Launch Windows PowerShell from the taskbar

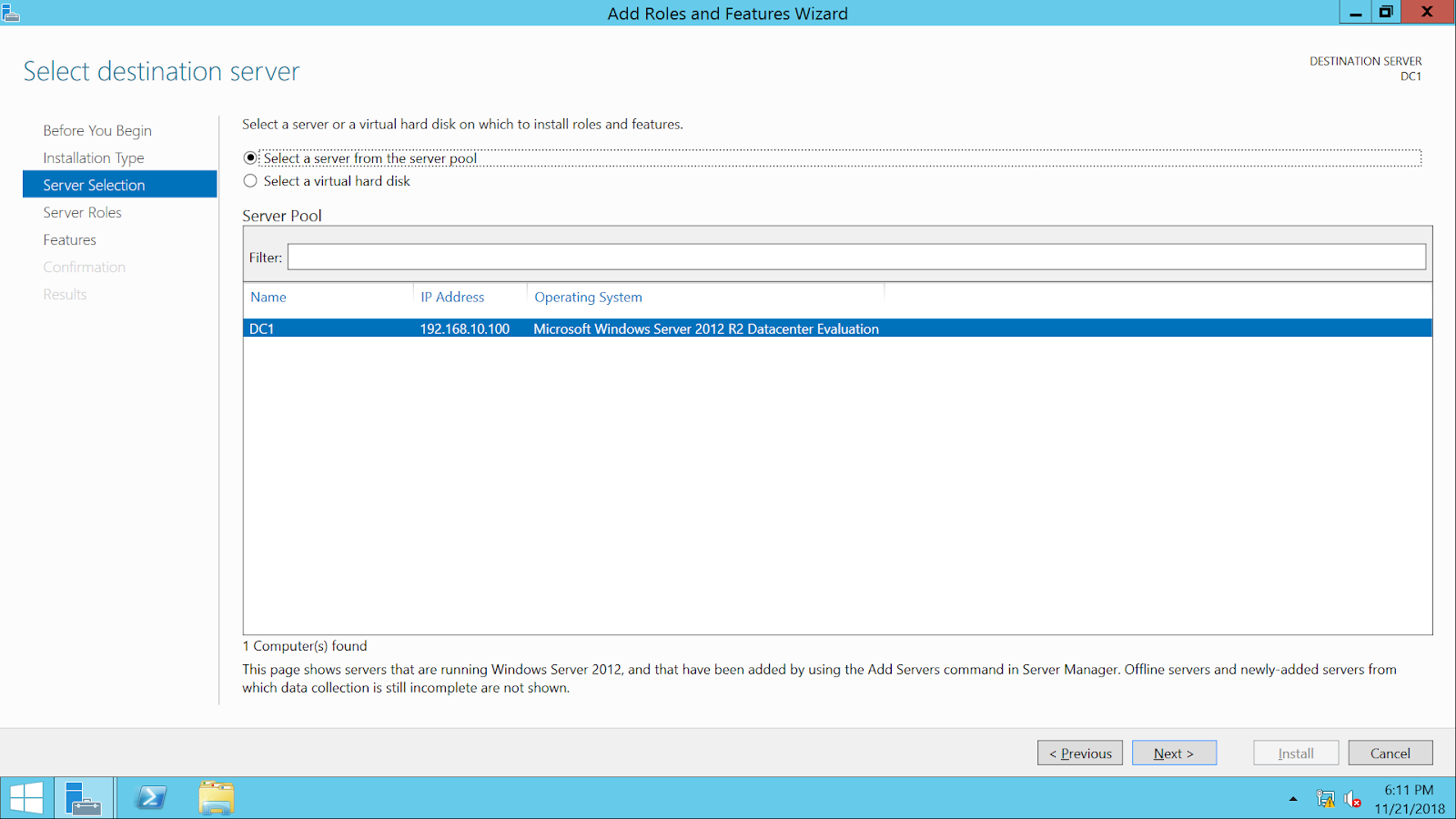pos(151,798)
